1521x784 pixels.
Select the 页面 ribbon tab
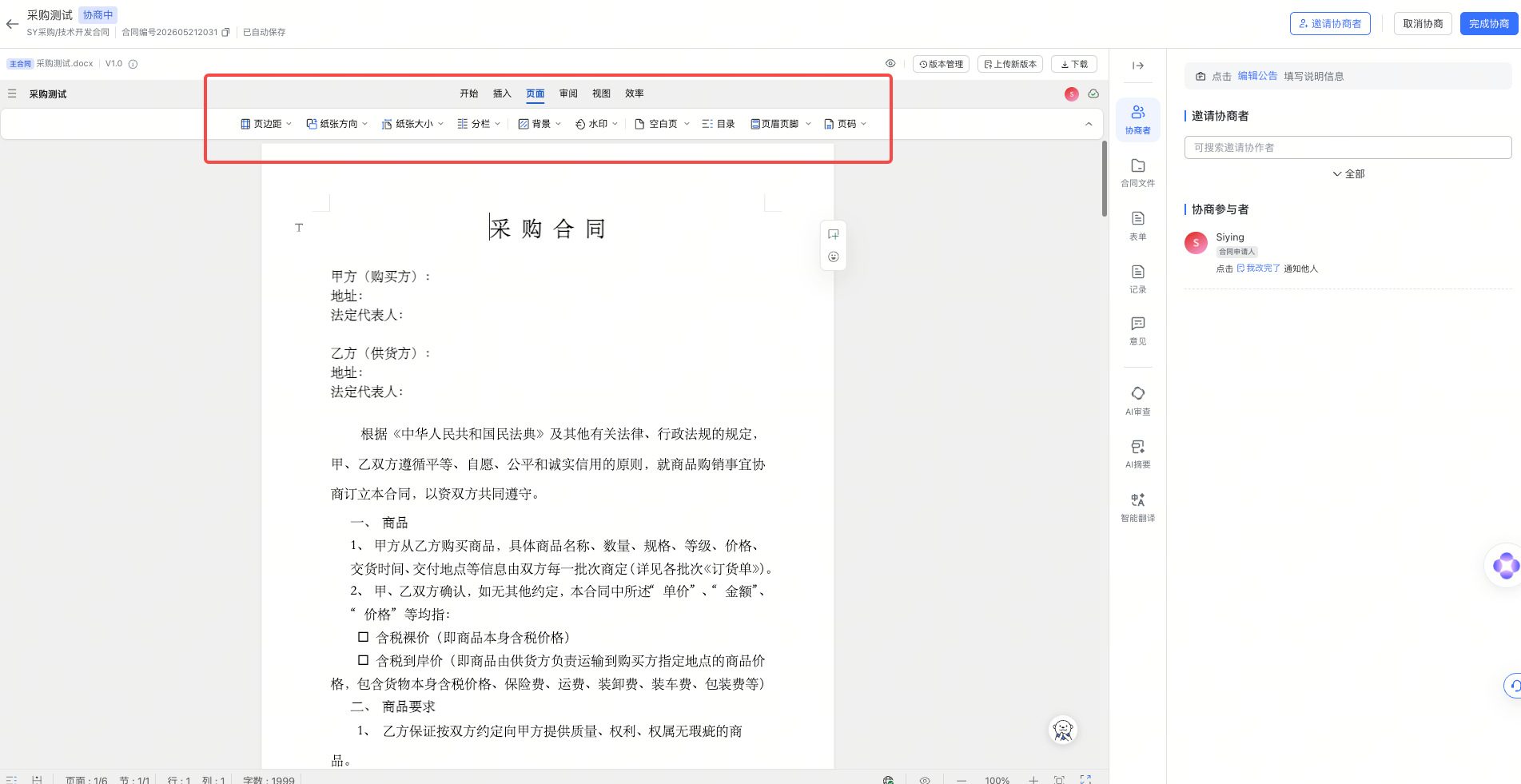coord(536,94)
